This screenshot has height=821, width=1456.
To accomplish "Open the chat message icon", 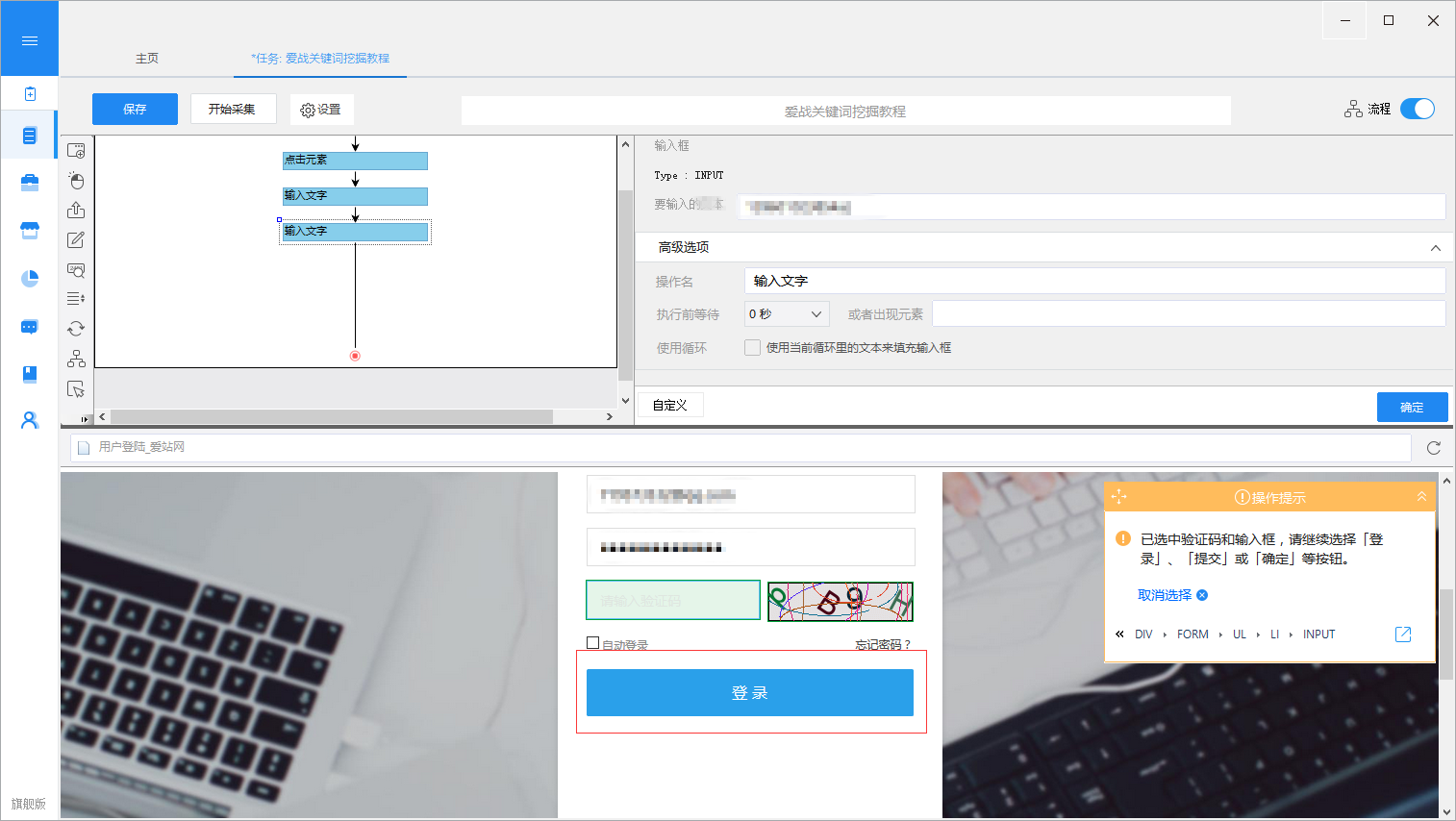I will point(30,327).
